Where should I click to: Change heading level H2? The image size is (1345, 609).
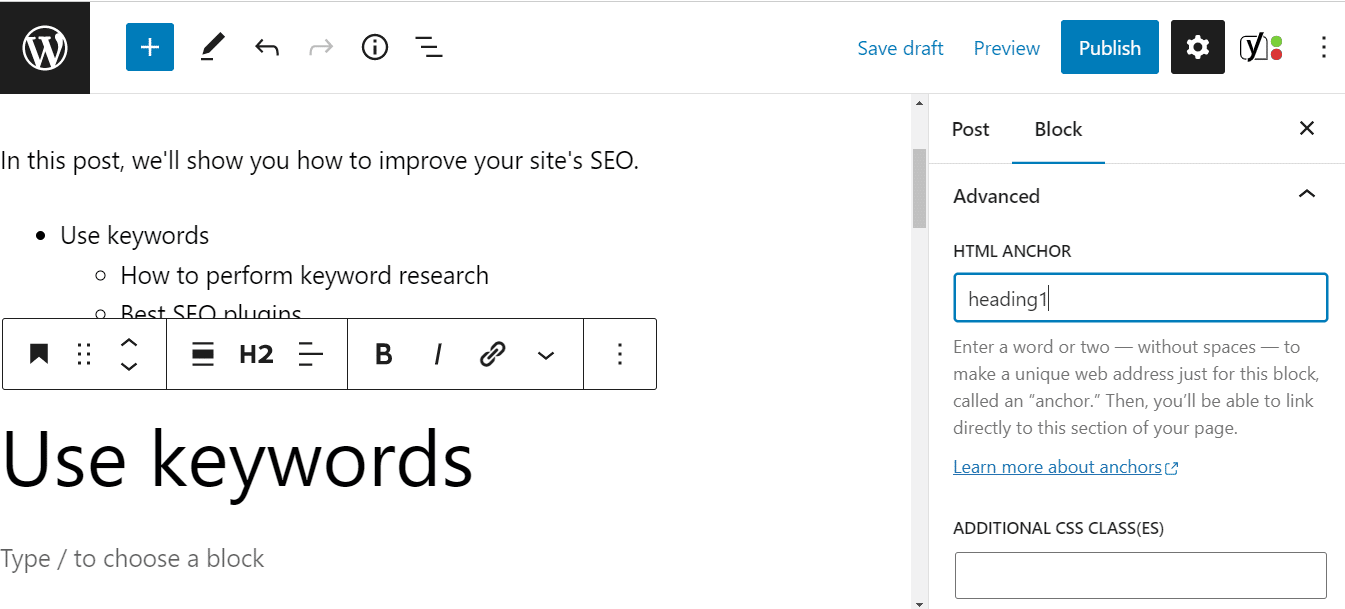click(x=256, y=354)
